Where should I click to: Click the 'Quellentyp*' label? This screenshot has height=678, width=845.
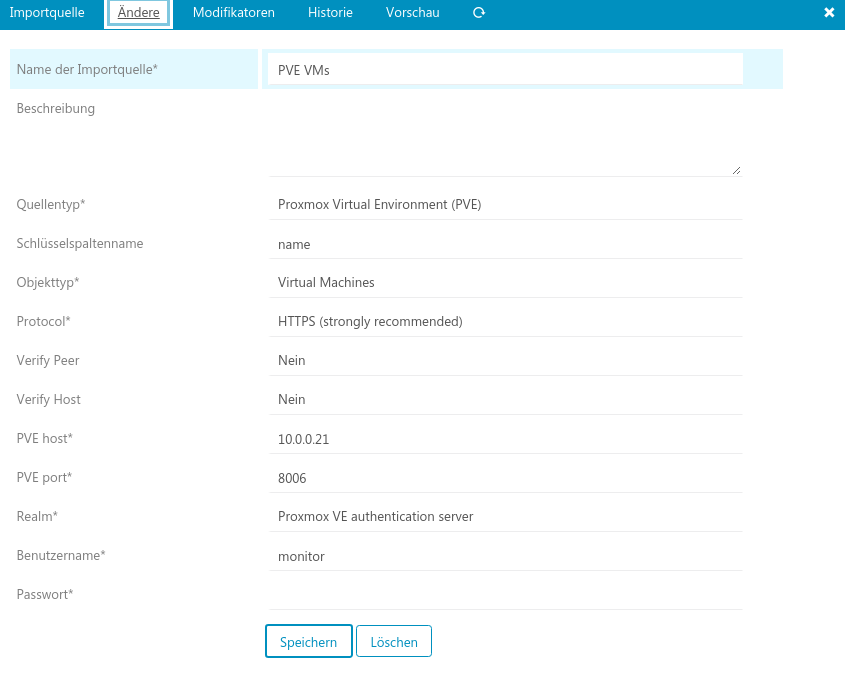point(51,205)
